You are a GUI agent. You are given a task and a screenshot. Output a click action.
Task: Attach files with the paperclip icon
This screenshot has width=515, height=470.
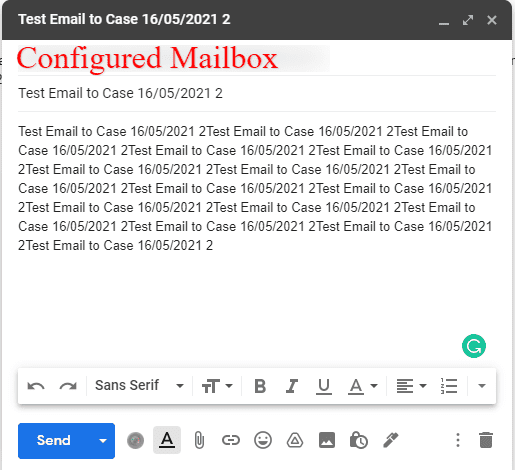pos(199,440)
